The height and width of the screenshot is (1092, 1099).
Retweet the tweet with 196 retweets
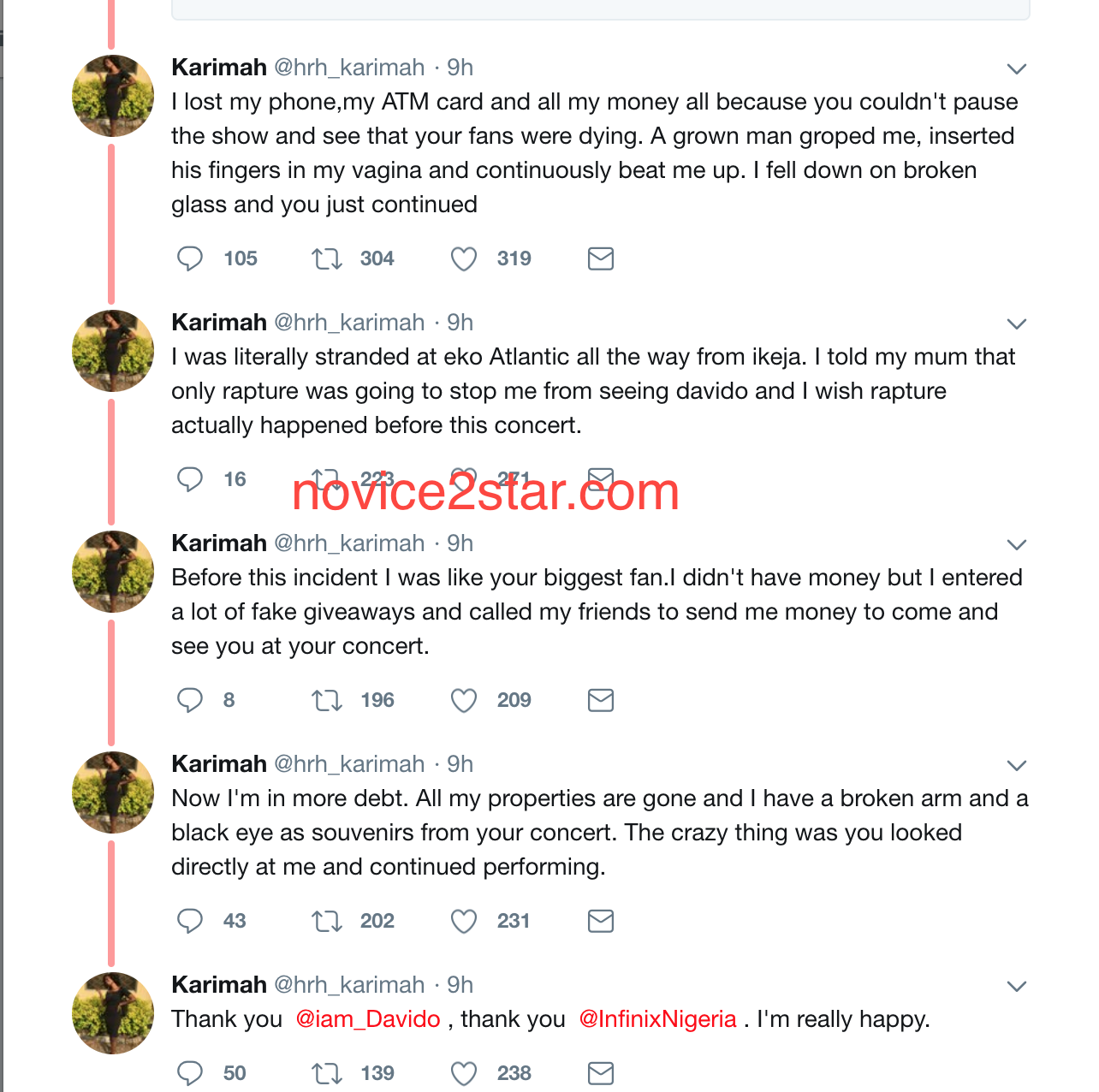point(327,700)
